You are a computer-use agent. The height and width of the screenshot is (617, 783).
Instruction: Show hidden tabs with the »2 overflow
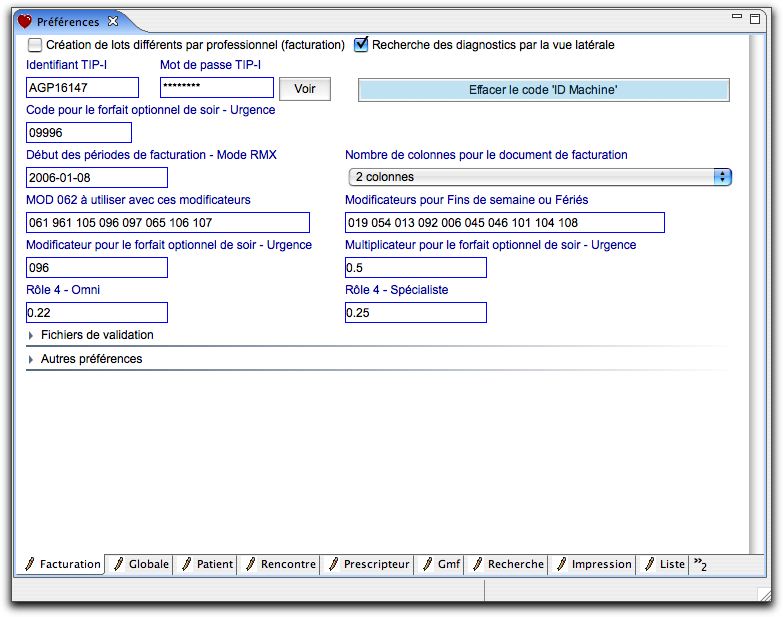point(700,565)
